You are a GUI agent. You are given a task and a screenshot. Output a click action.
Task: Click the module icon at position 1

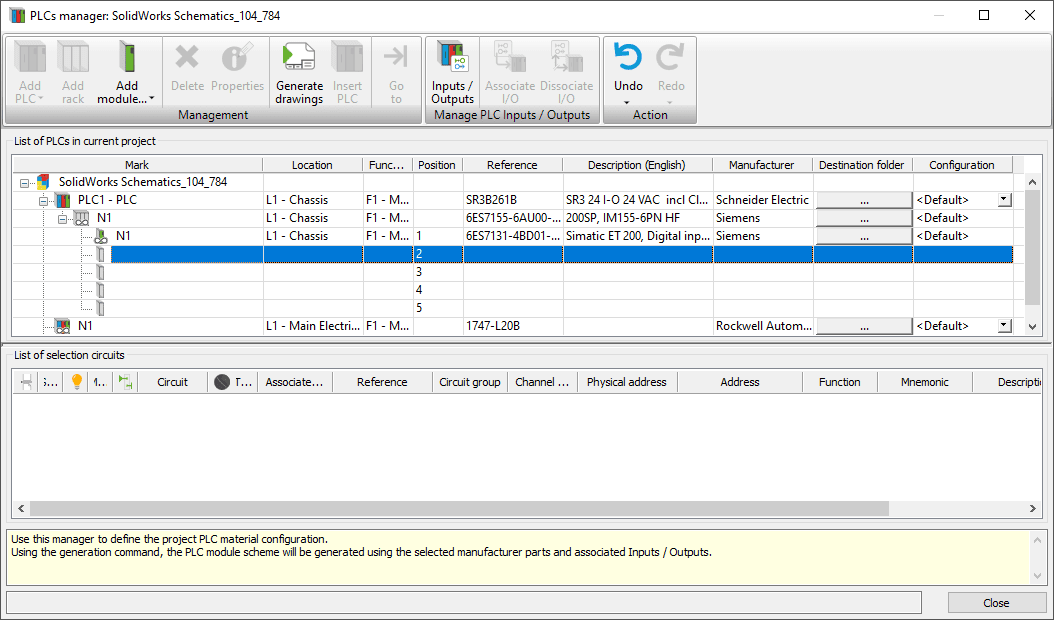(x=101, y=236)
